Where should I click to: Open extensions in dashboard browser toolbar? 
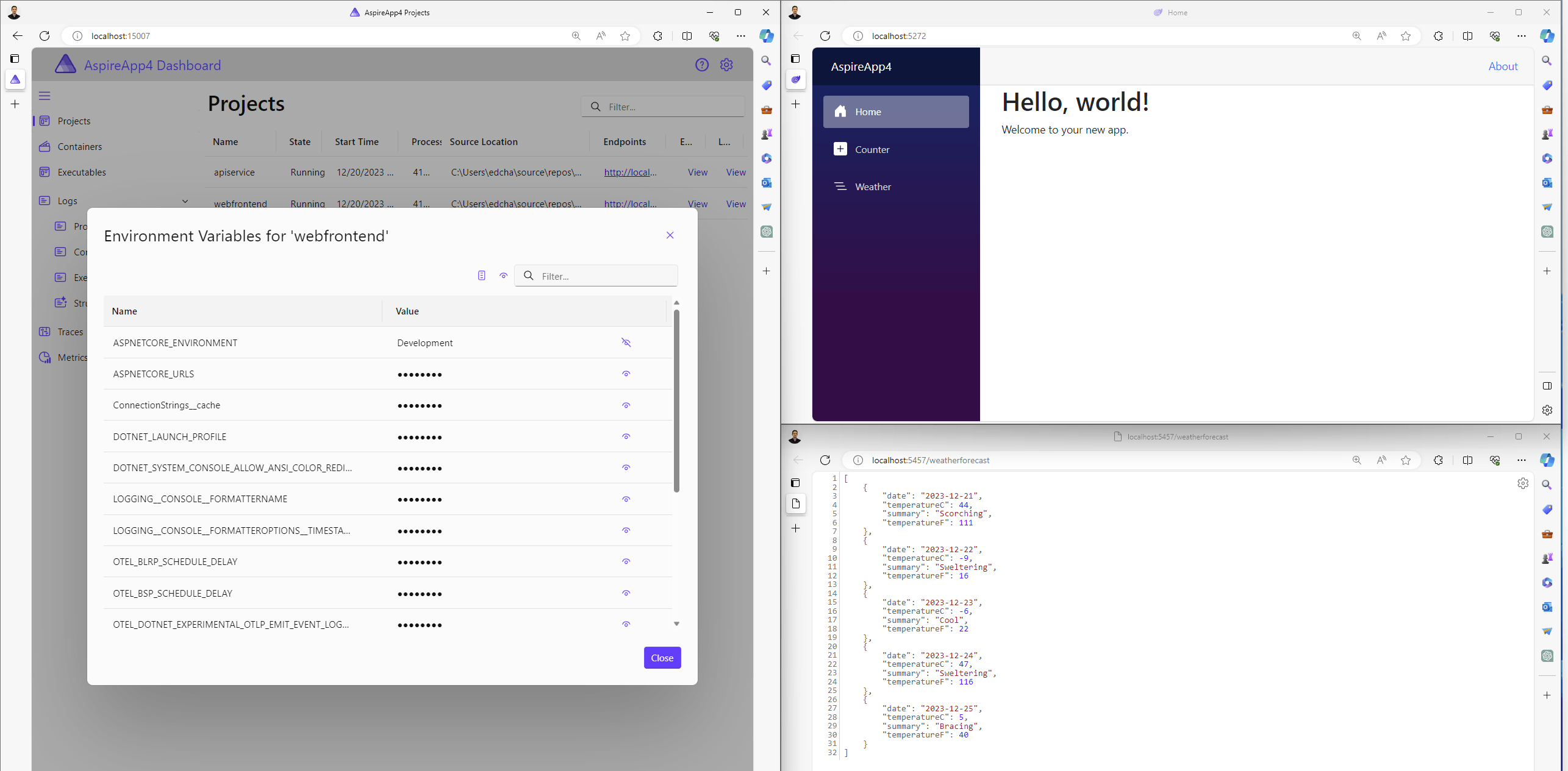click(657, 36)
